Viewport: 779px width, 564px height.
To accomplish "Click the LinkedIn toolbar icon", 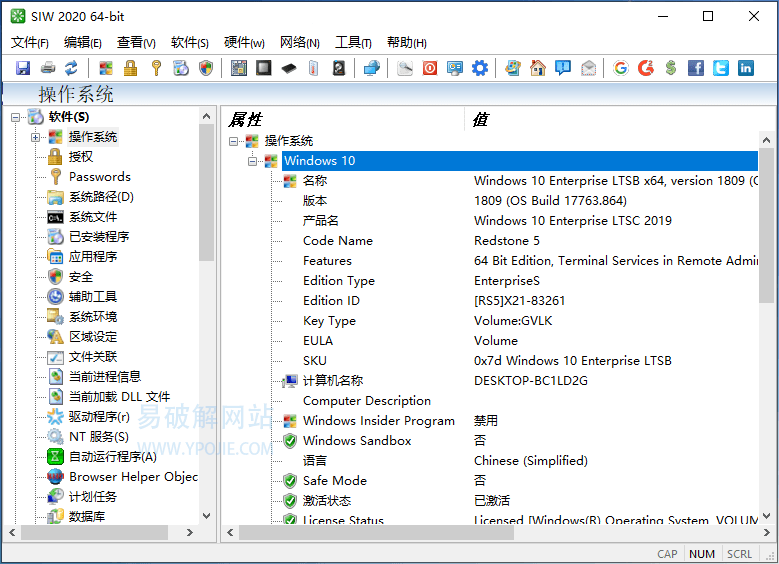I will 746,68.
